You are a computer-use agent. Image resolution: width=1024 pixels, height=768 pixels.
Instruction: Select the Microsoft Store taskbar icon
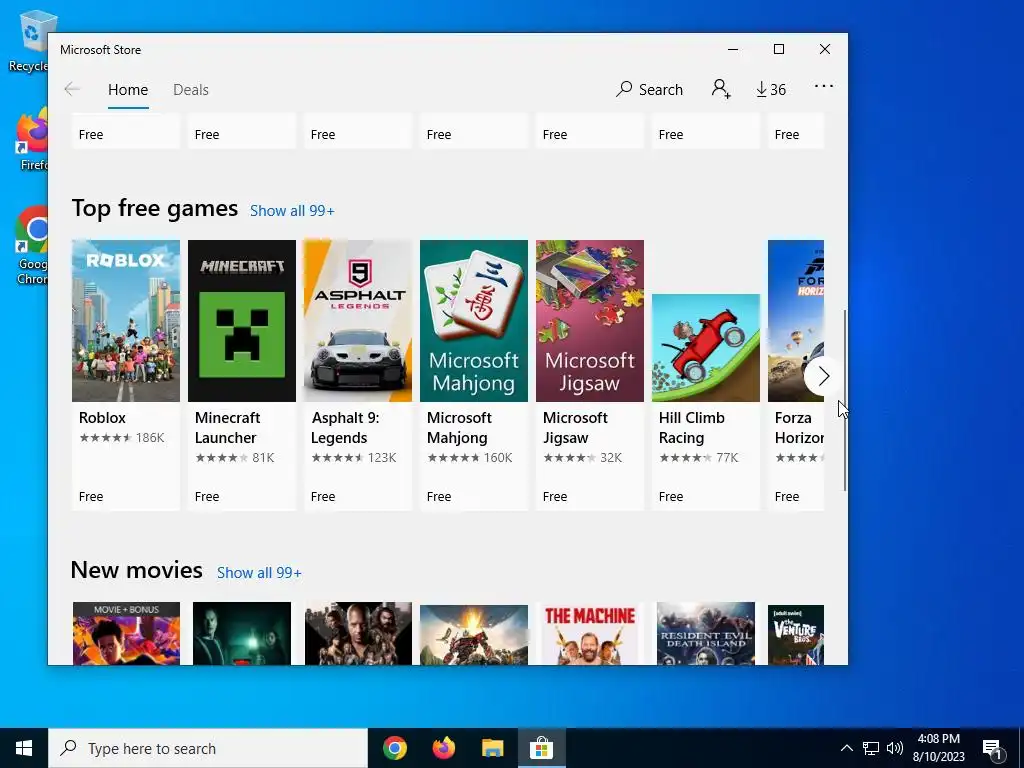pos(541,748)
